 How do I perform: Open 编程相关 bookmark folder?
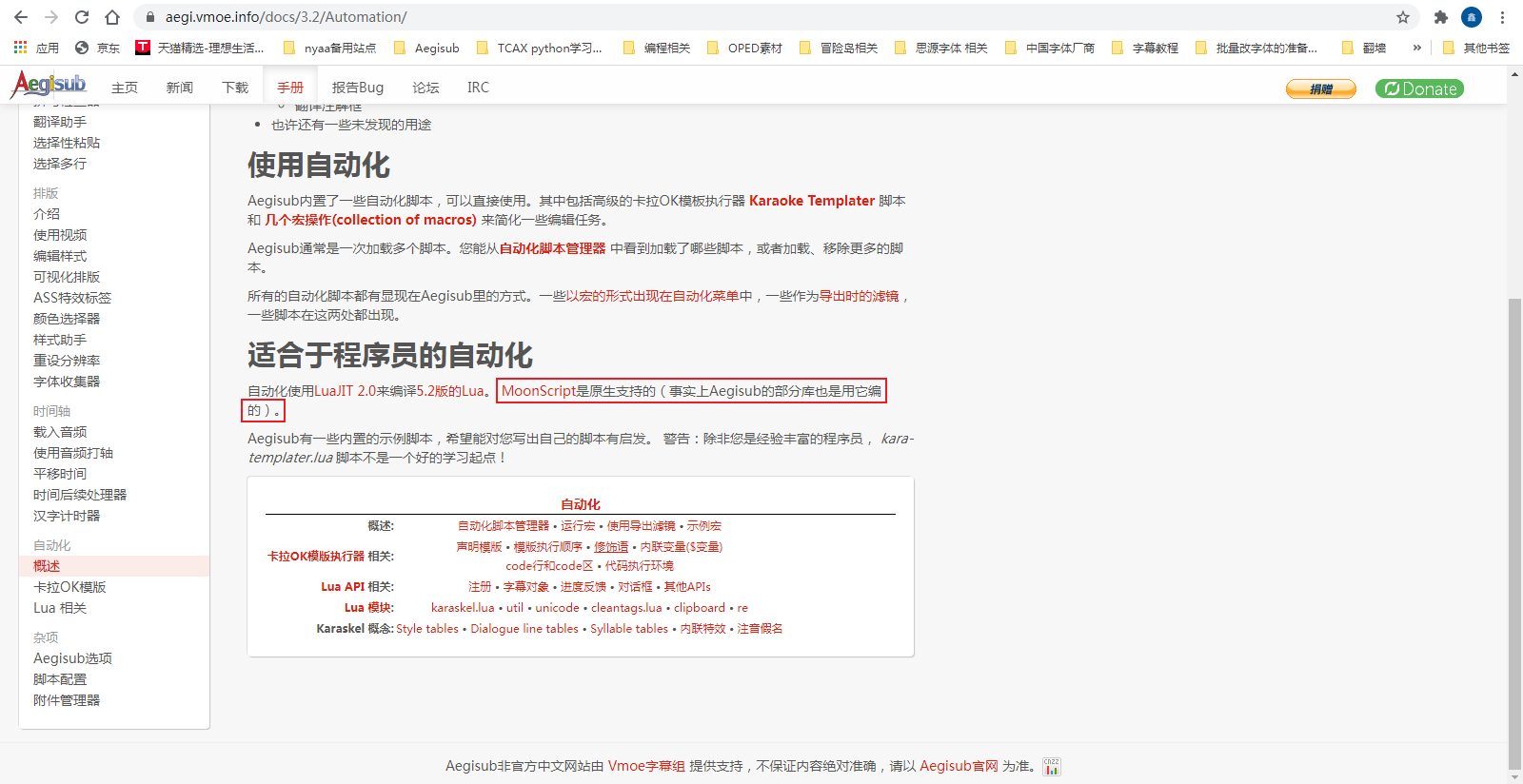(657, 48)
